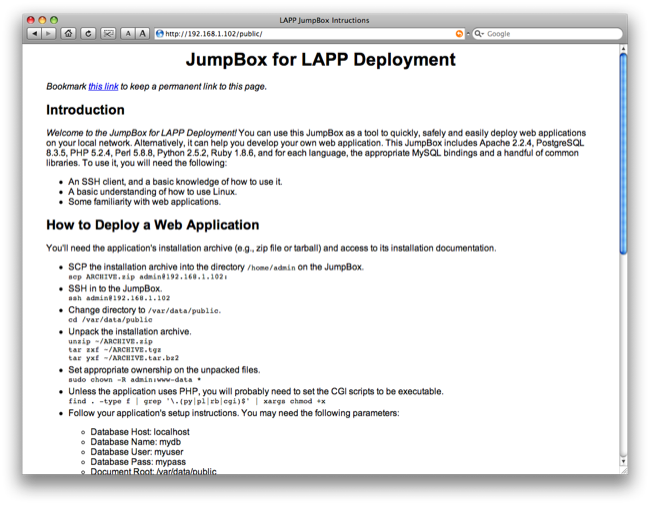The height and width of the screenshot is (505, 650).
Task: Click 'SSH in to the JumpBox.' step
Action: 115,288
